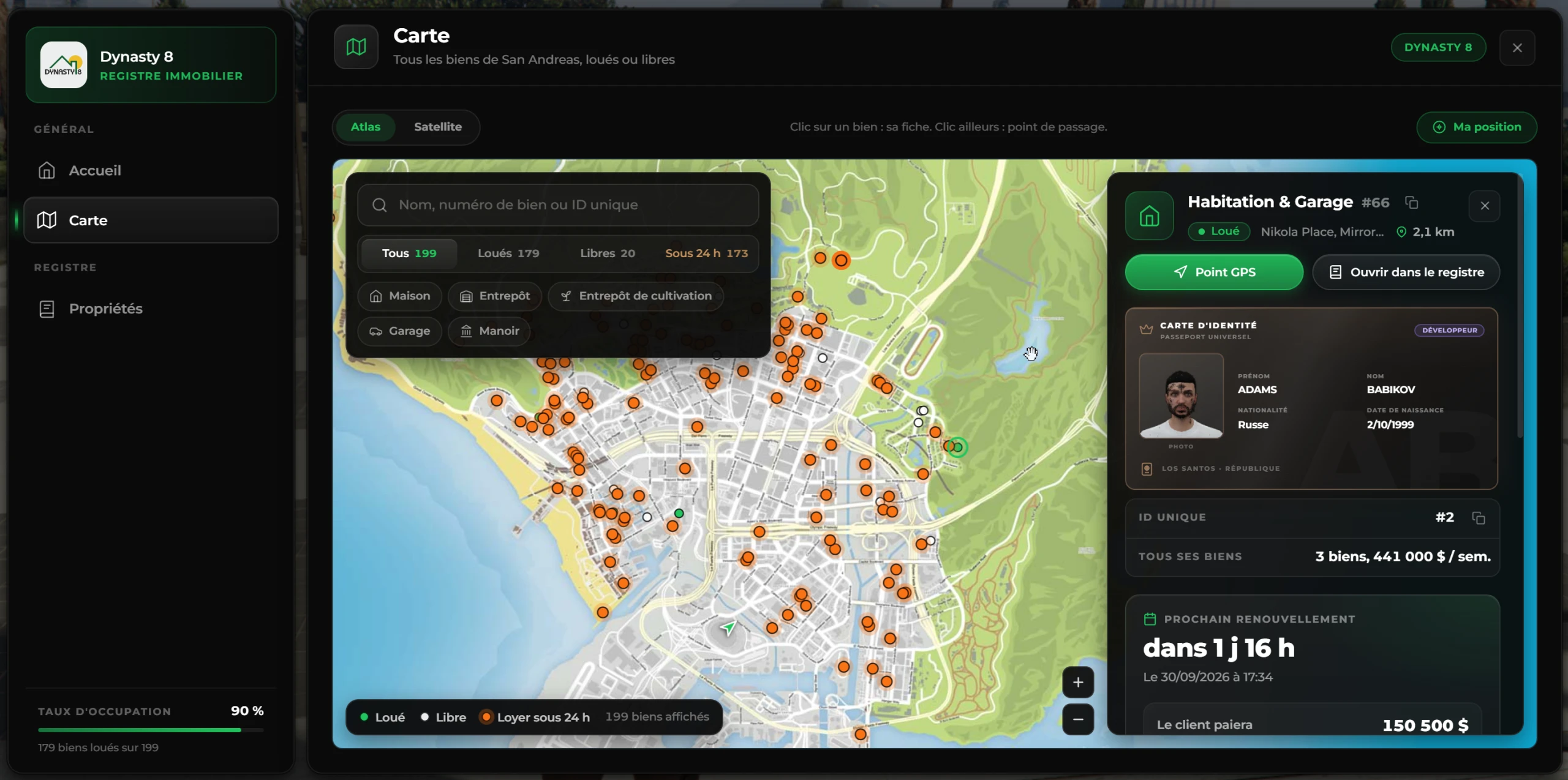1568x780 pixels.
Task: Toggle the Maison type filter
Action: pos(400,296)
